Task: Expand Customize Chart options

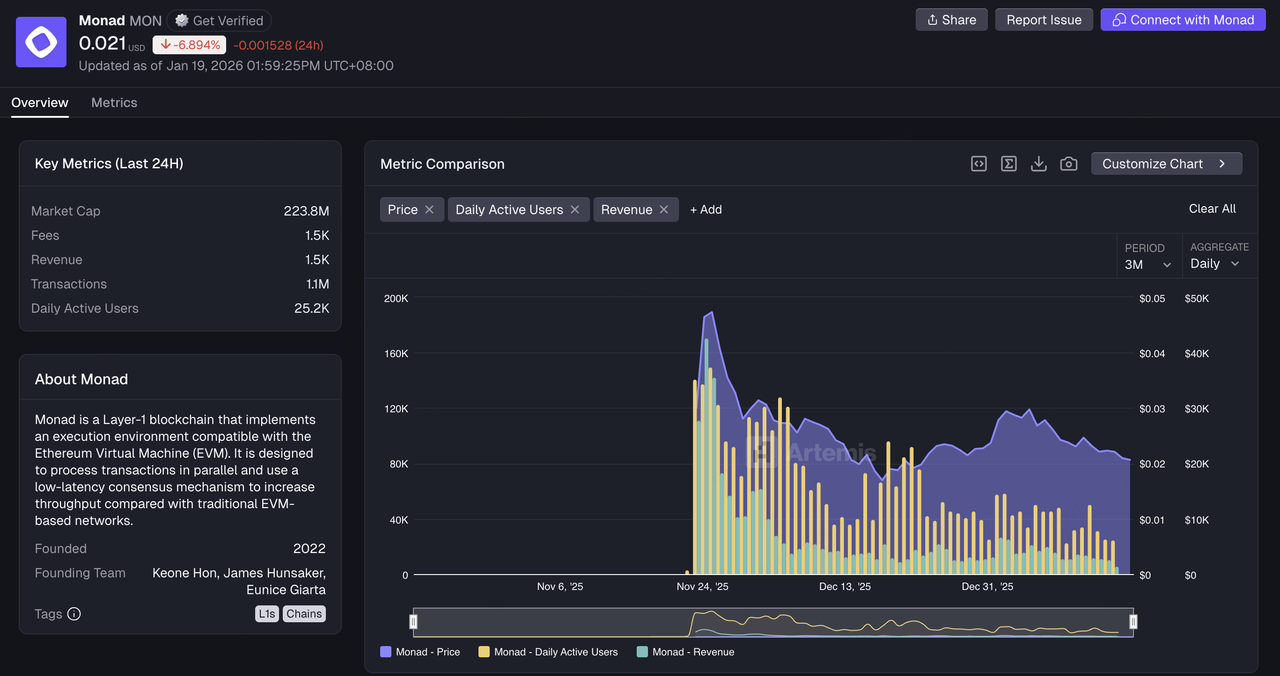Action: point(1166,164)
